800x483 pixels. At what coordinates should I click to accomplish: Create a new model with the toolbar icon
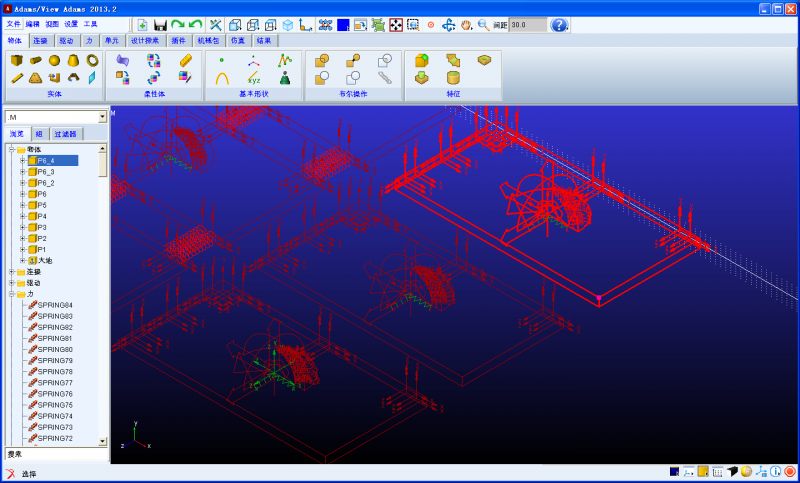142,25
